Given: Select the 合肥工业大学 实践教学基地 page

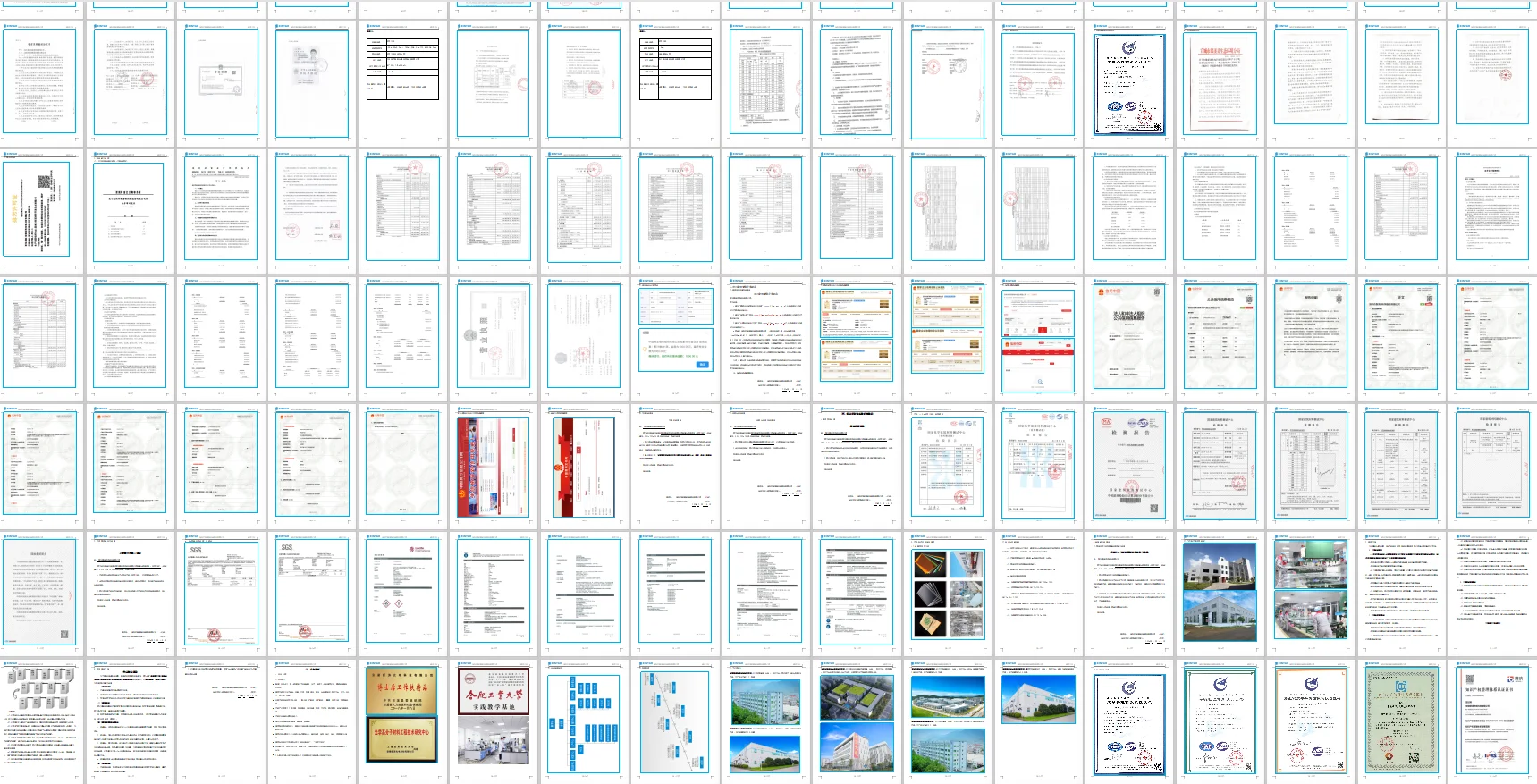Looking at the screenshot, I should pos(494,722).
